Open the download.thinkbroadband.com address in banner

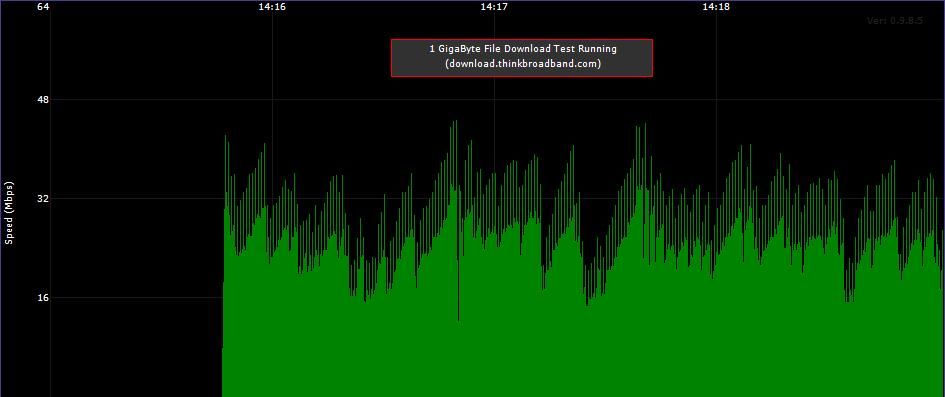pos(523,63)
